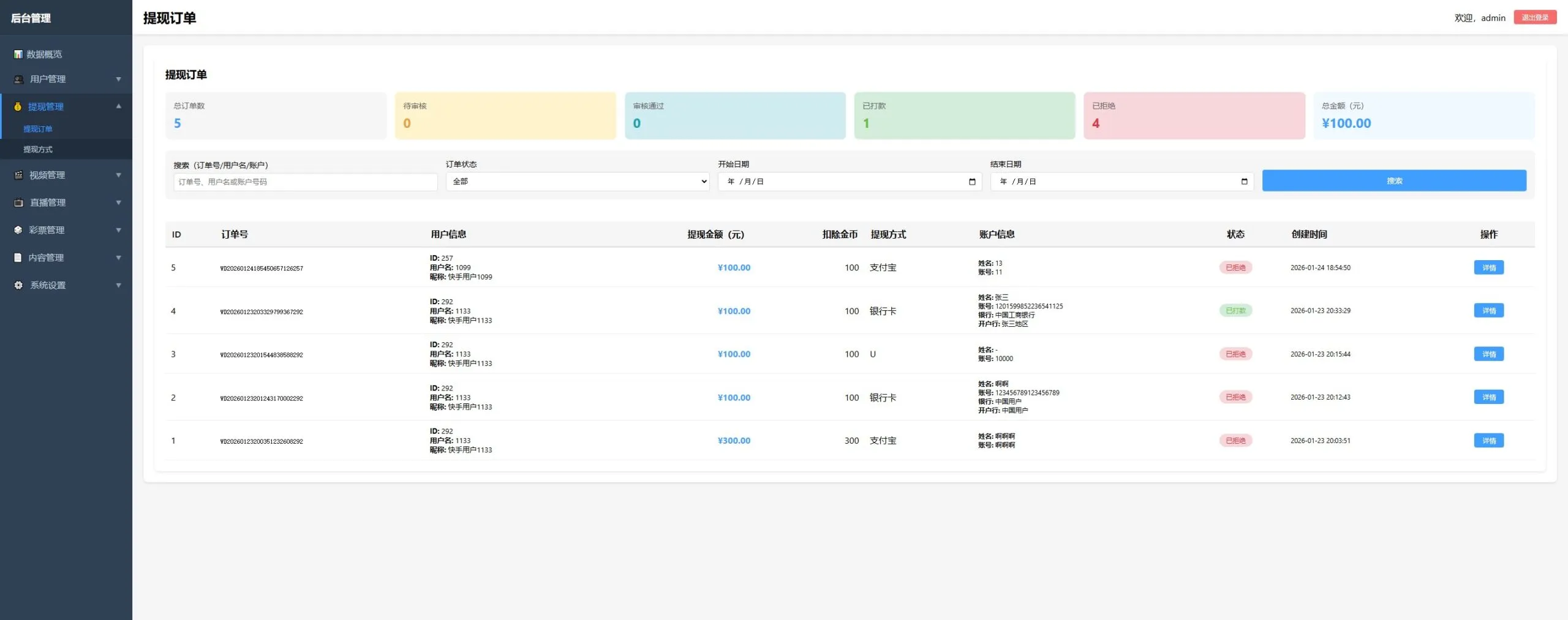Open 详情 for order ID 4
This screenshot has height=620, width=1568.
[x=1488, y=311]
